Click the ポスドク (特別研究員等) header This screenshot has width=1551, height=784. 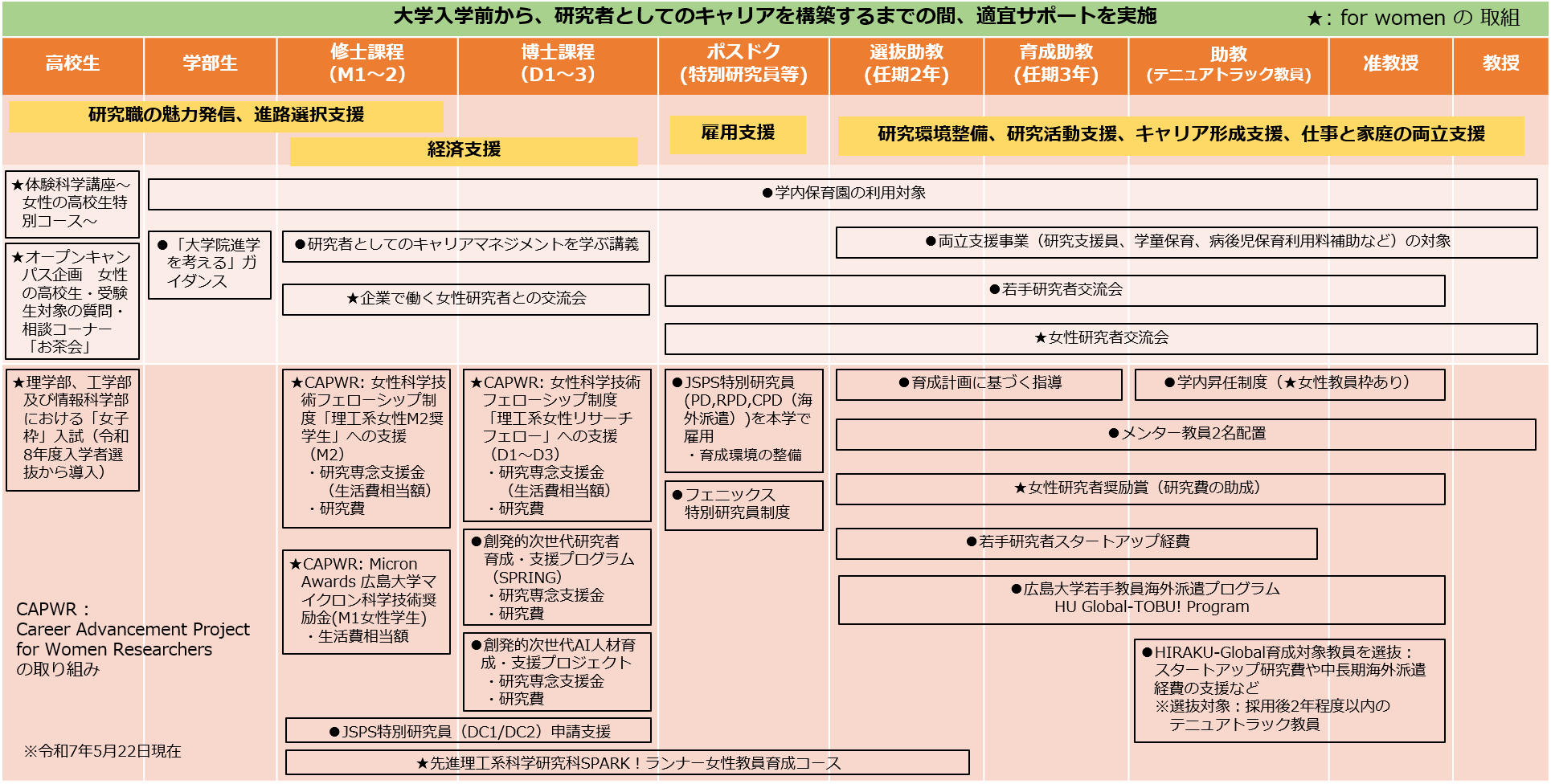[743, 65]
